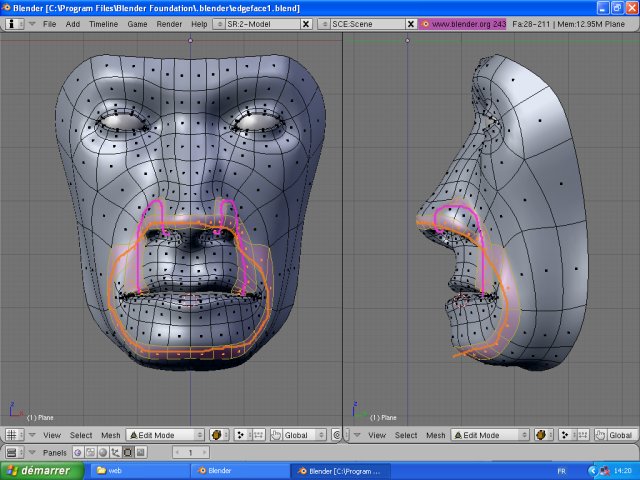Click the démarrer Start button
This screenshot has height=480, width=640.
pos(42,470)
